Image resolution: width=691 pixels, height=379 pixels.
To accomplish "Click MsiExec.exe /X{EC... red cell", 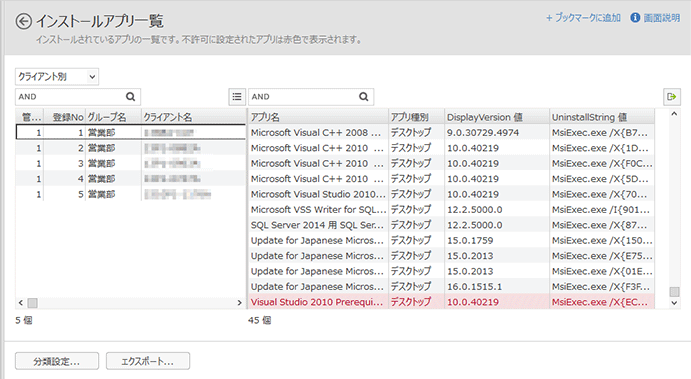I will tap(602, 302).
